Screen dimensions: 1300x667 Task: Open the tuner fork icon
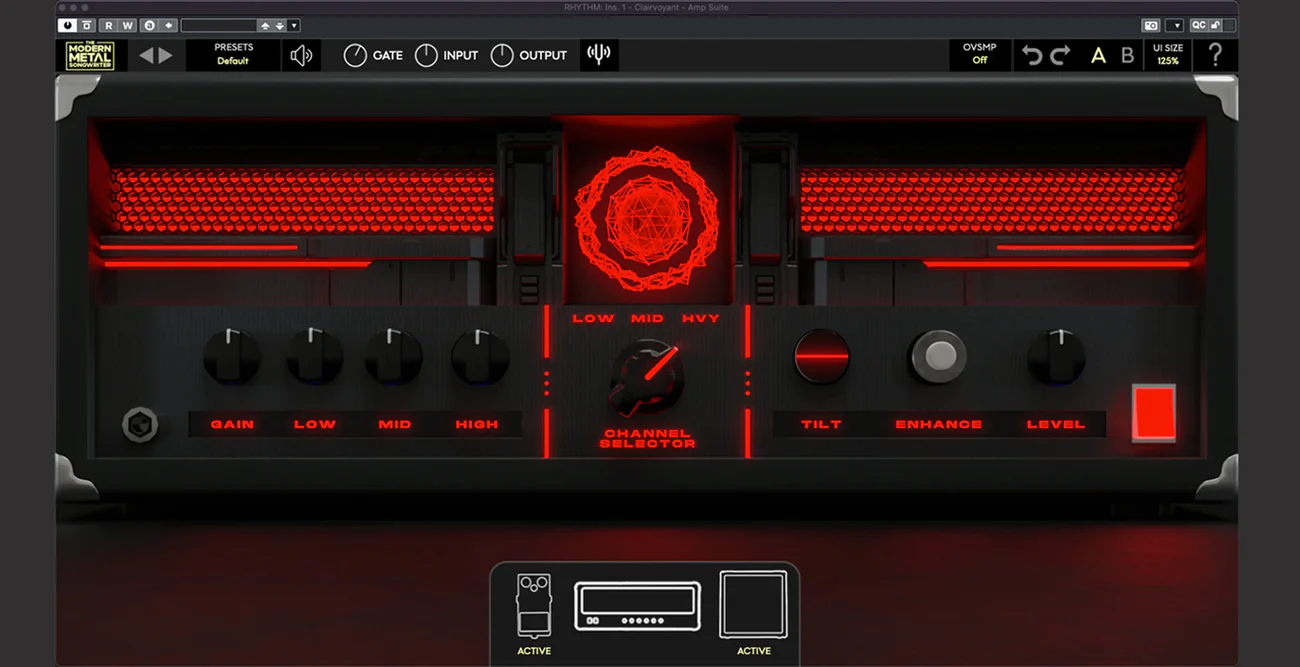click(599, 55)
